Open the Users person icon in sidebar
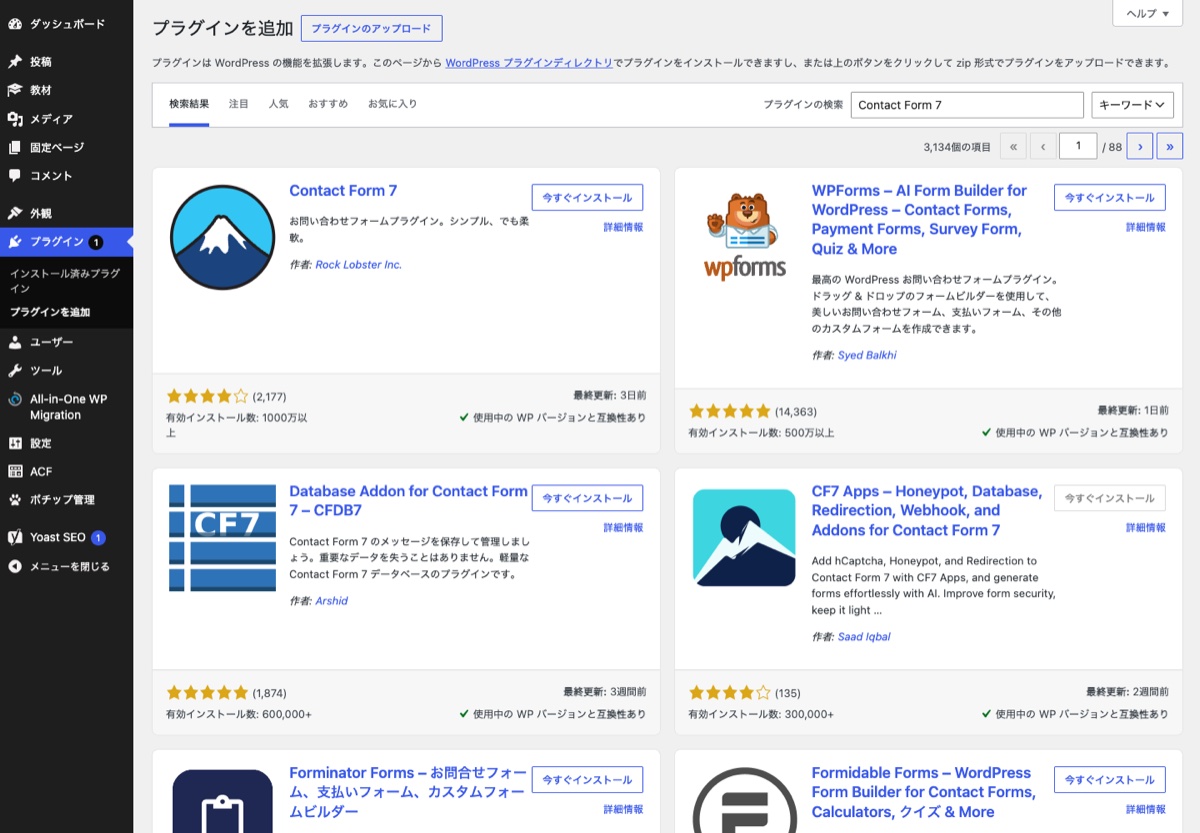The image size is (1200, 833). tap(15, 342)
